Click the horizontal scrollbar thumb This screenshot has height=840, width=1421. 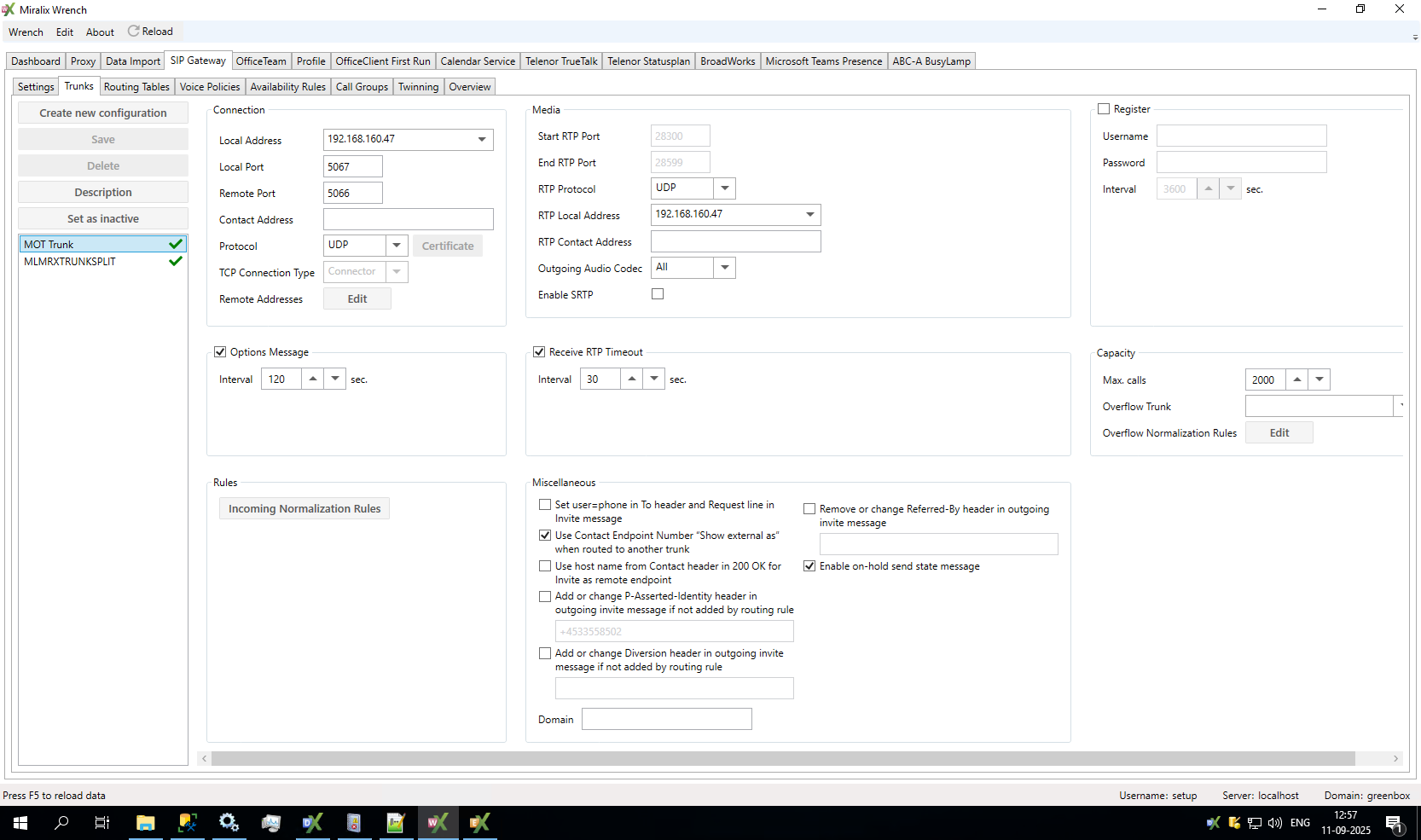pyautogui.click(x=783, y=758)
